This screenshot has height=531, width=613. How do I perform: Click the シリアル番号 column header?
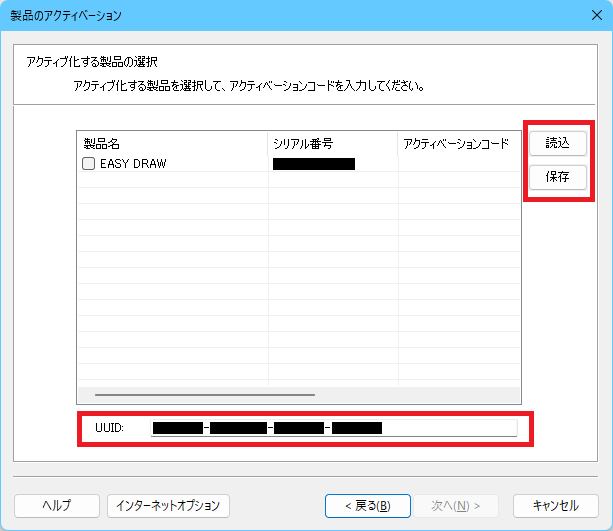[x=333, y=144]
